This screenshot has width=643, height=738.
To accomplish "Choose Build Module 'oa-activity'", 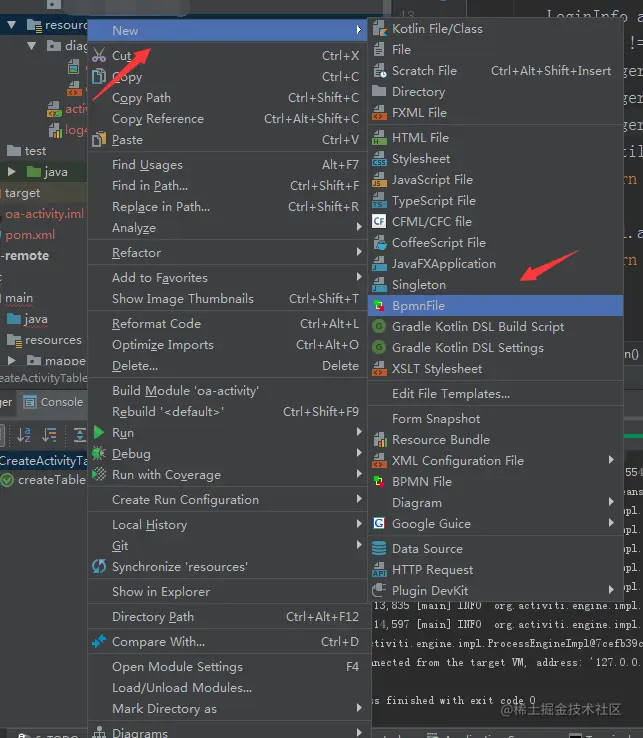I will coord(227,391).
